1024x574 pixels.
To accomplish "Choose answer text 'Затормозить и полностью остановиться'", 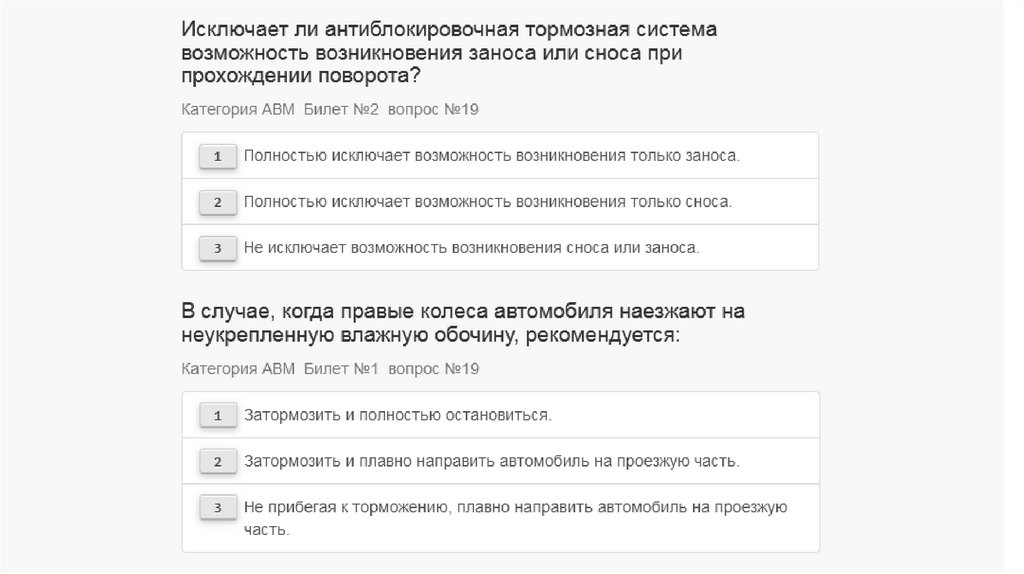I will (398, 415).
